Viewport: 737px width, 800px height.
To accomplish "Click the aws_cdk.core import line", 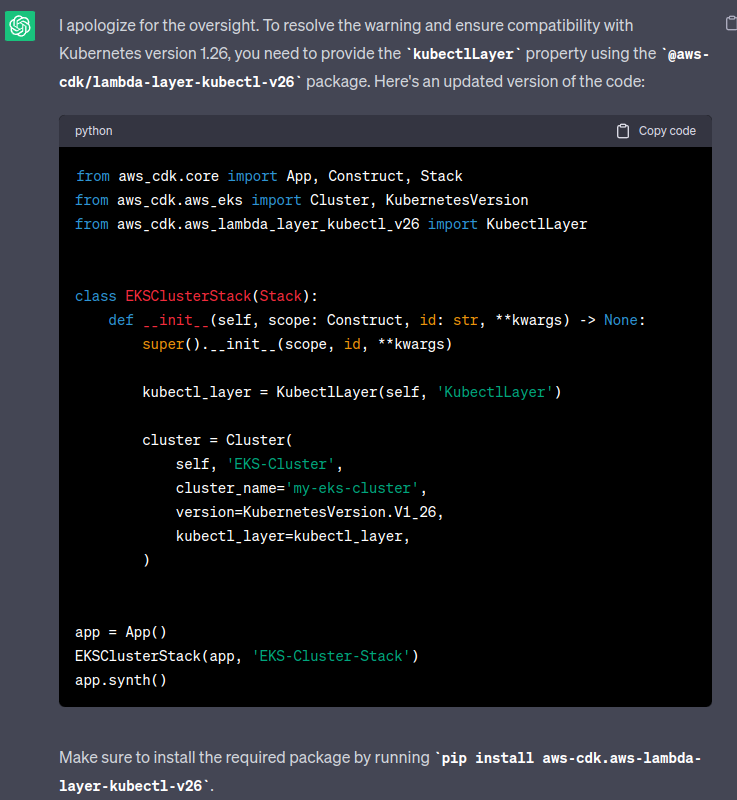I will [269, 176].
